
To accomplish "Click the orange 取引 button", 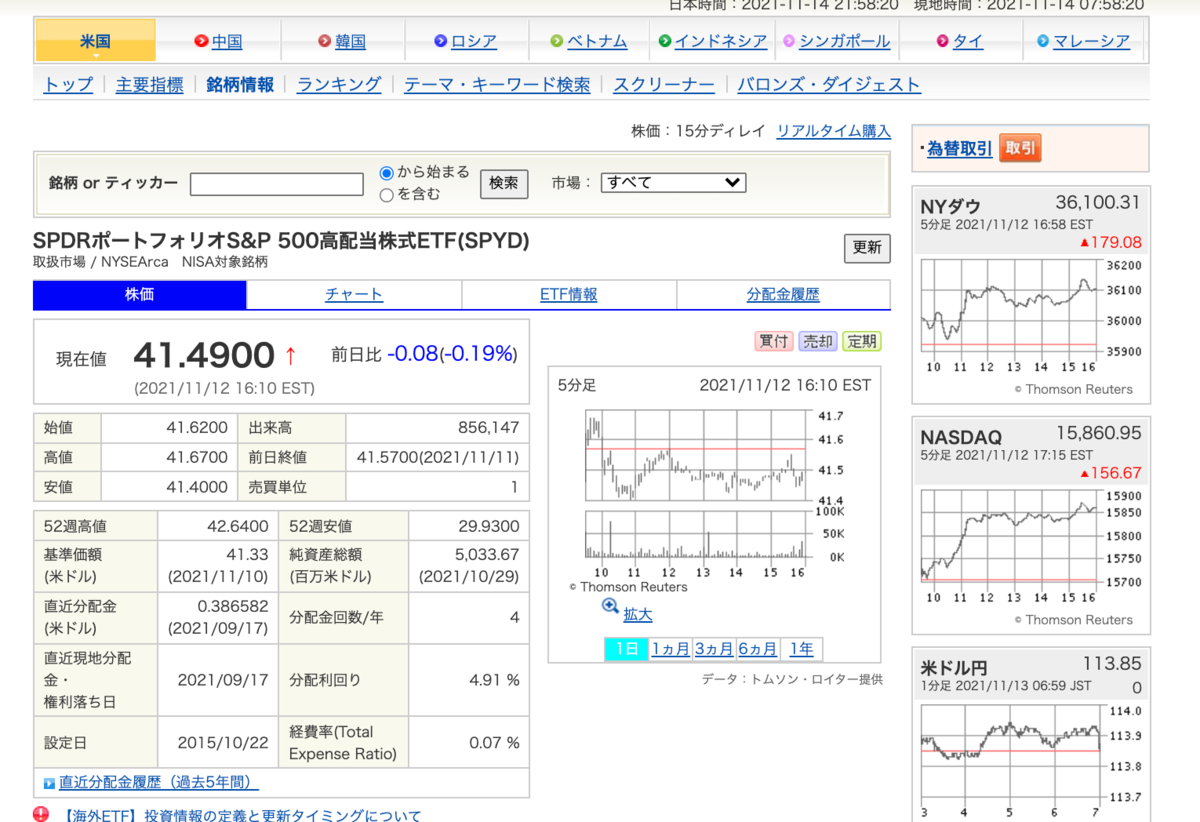I will click(1020, 149).
